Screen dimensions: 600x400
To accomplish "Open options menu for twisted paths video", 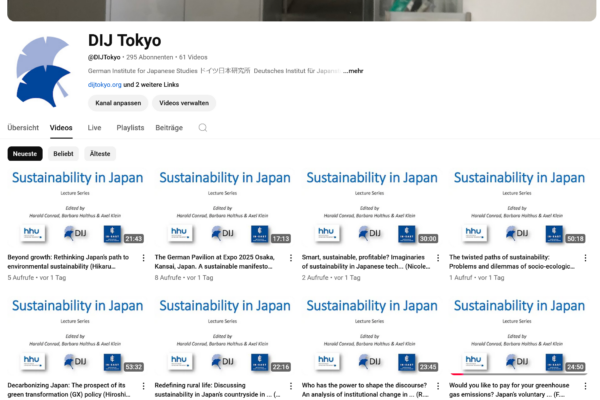I will 585,258.
